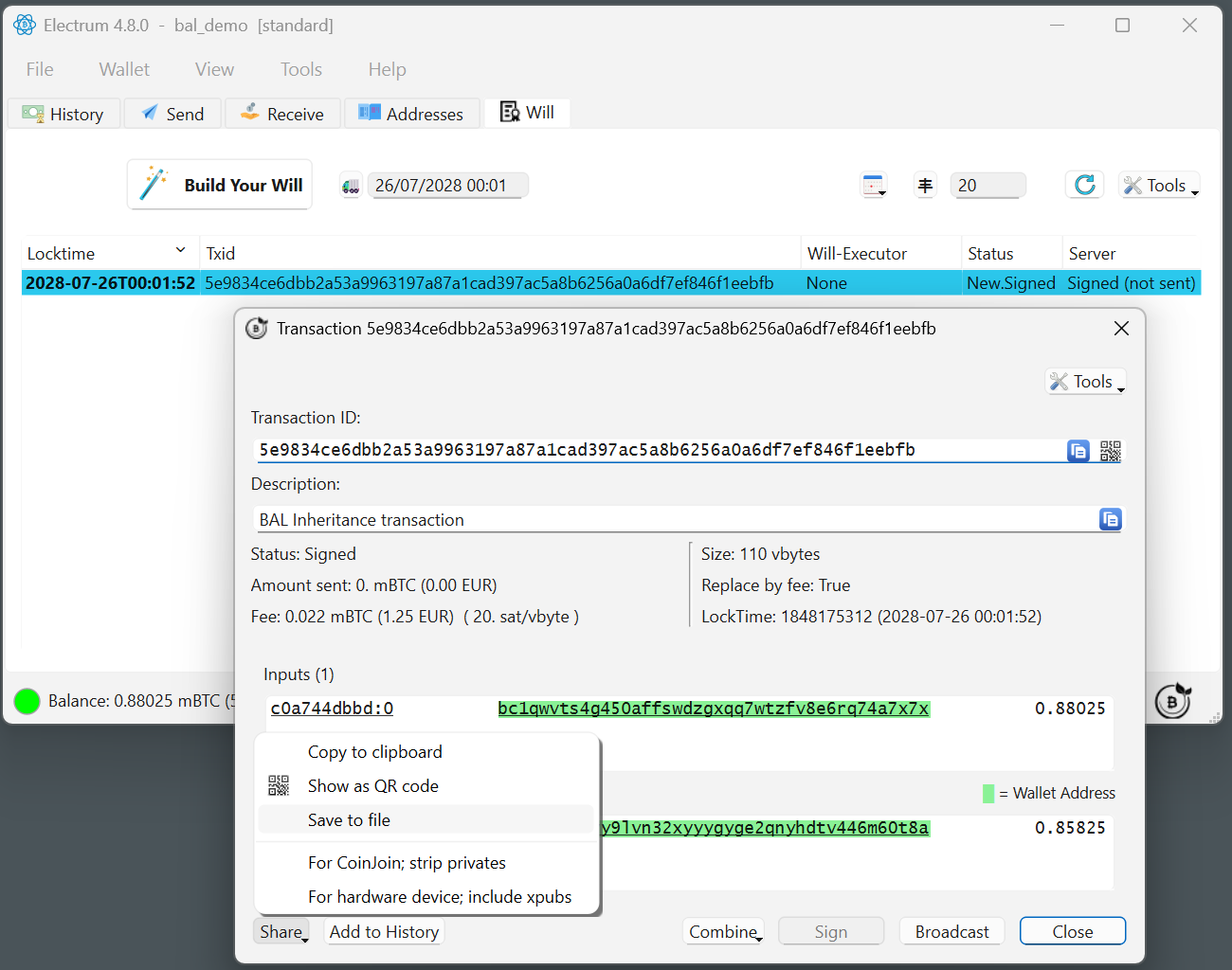Click the Will-Executor column header
This screenshot has width=1232, height=970.
[x=881, y=254]
